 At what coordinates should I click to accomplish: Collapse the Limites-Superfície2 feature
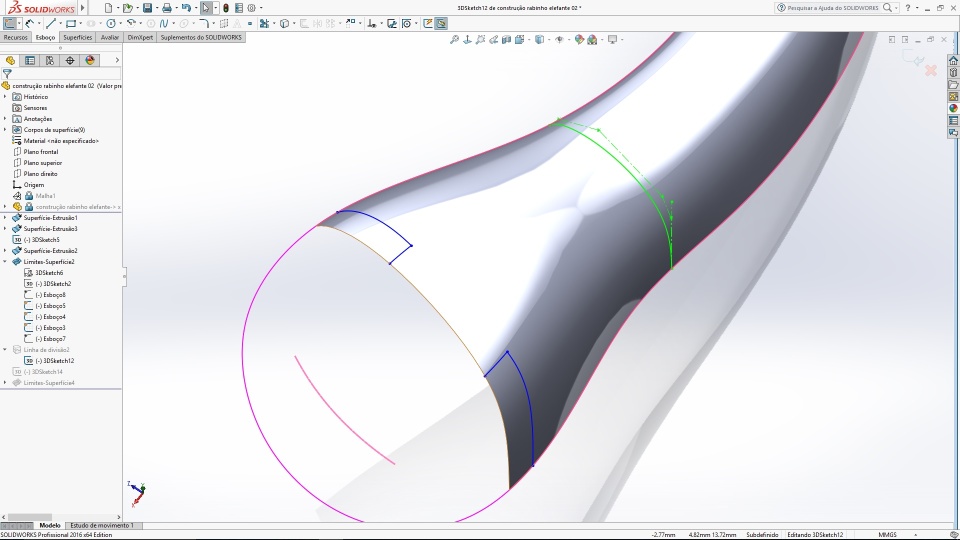tap(5, 261)
